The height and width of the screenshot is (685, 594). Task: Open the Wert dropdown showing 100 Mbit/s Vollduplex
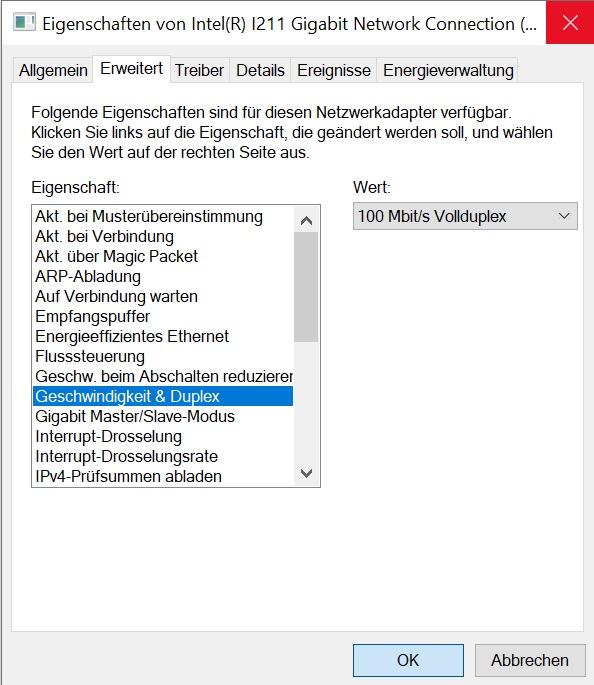click(x=465, y=216)
